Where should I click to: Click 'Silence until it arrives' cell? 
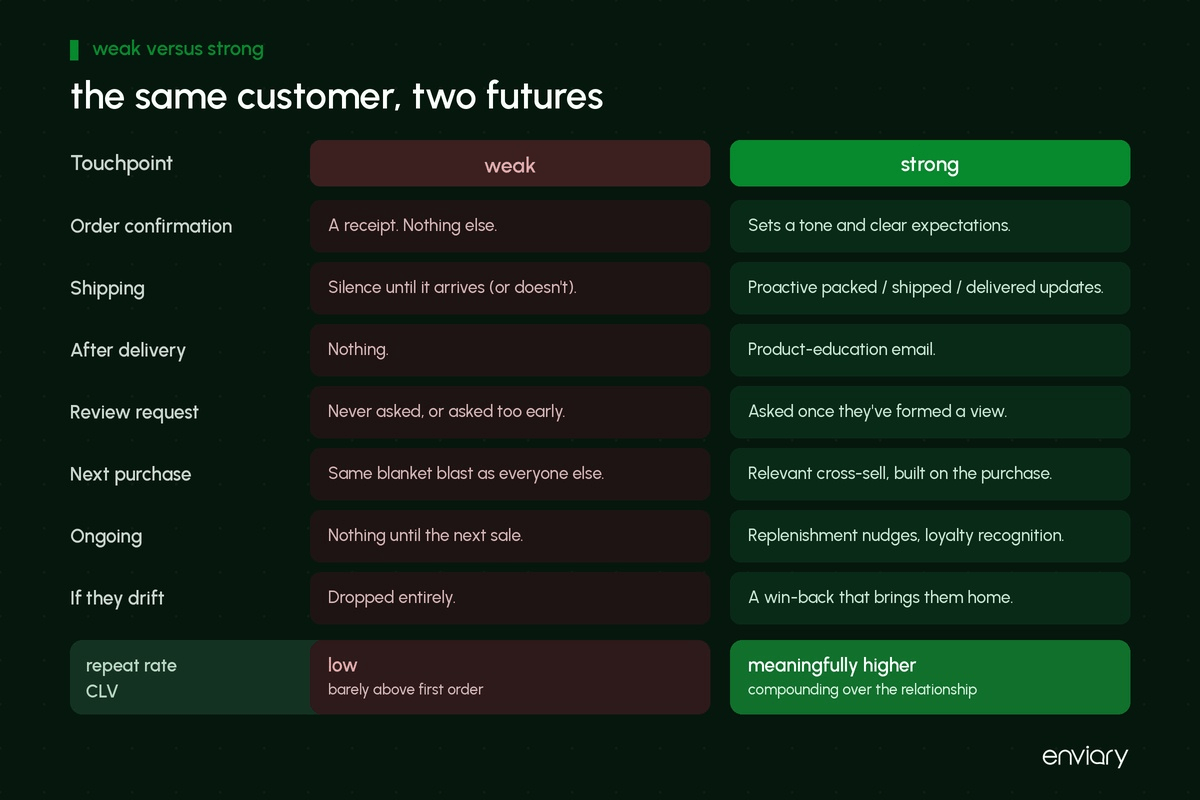click(x=510, y=288)
